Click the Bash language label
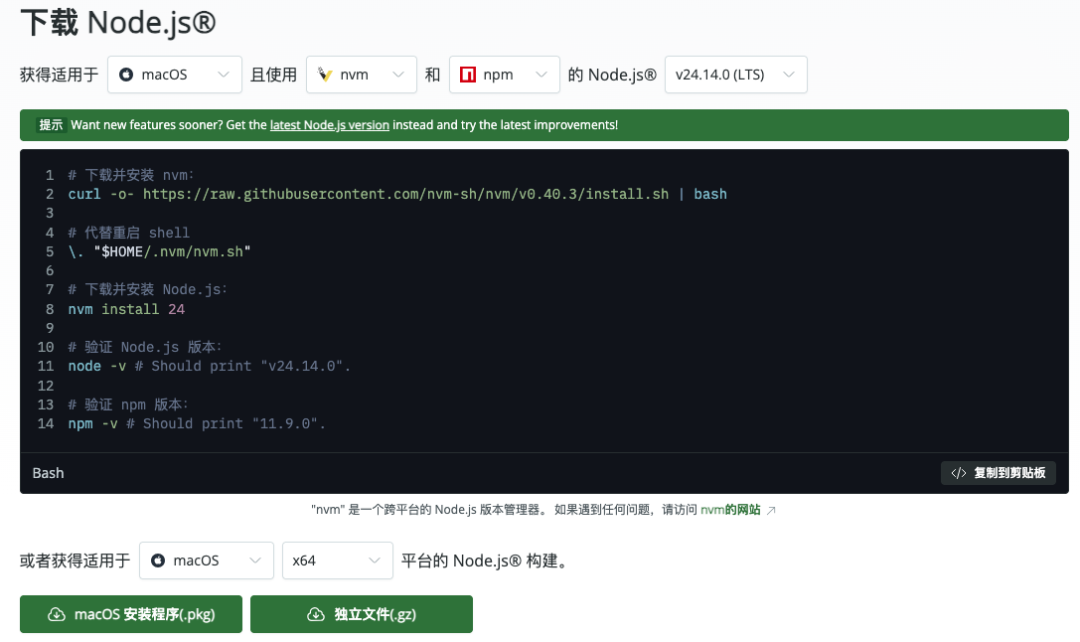Image resolution: width=1080 pixels, height=642 pixels. click(x=48, y=473)
